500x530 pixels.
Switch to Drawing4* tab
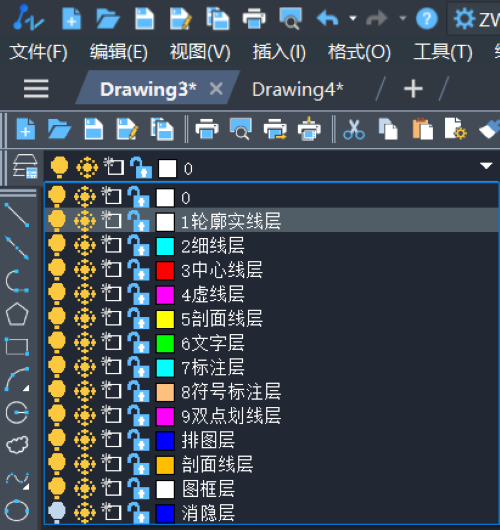click(298, 90)
